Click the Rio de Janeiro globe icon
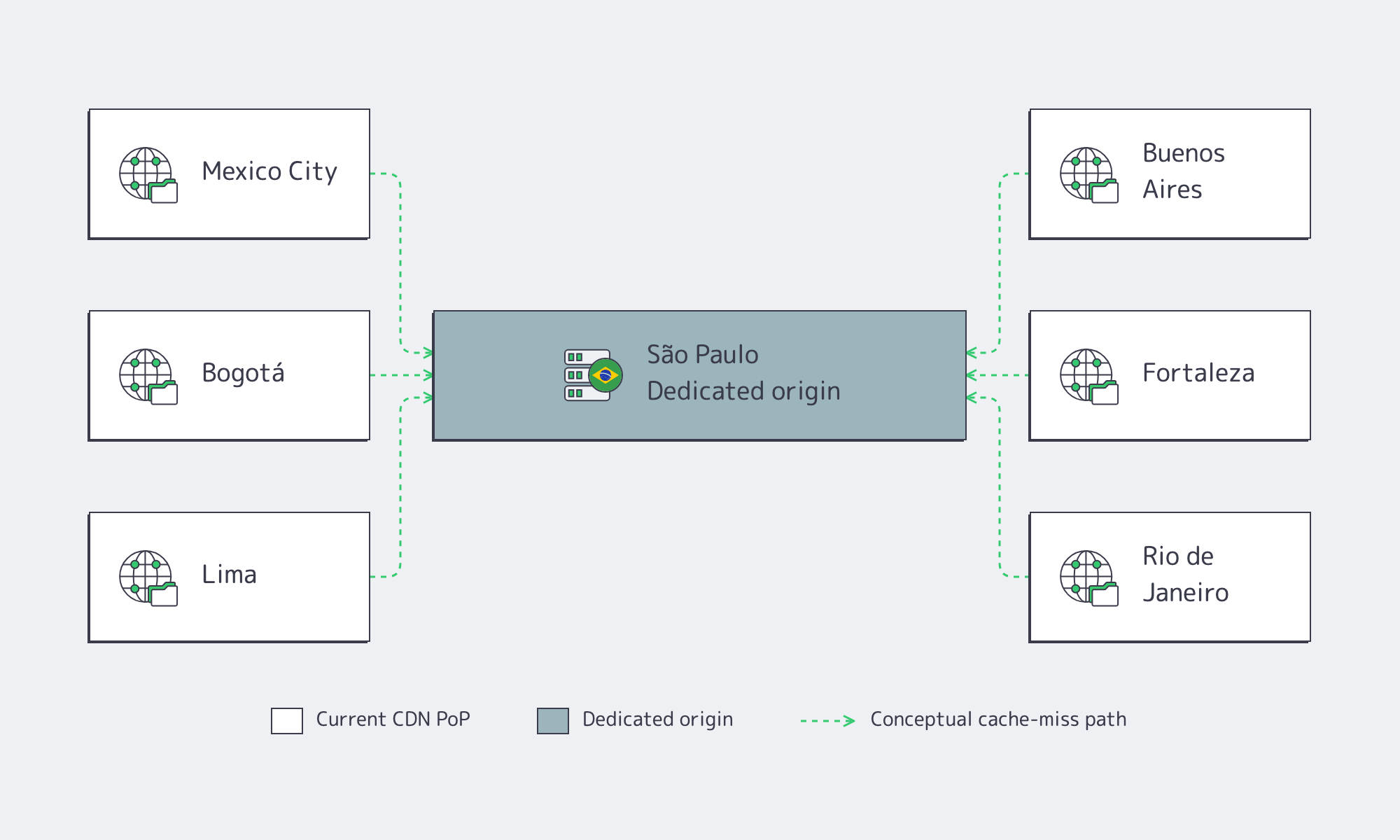Screen dimensions: 1400x840 (1089, 578)
